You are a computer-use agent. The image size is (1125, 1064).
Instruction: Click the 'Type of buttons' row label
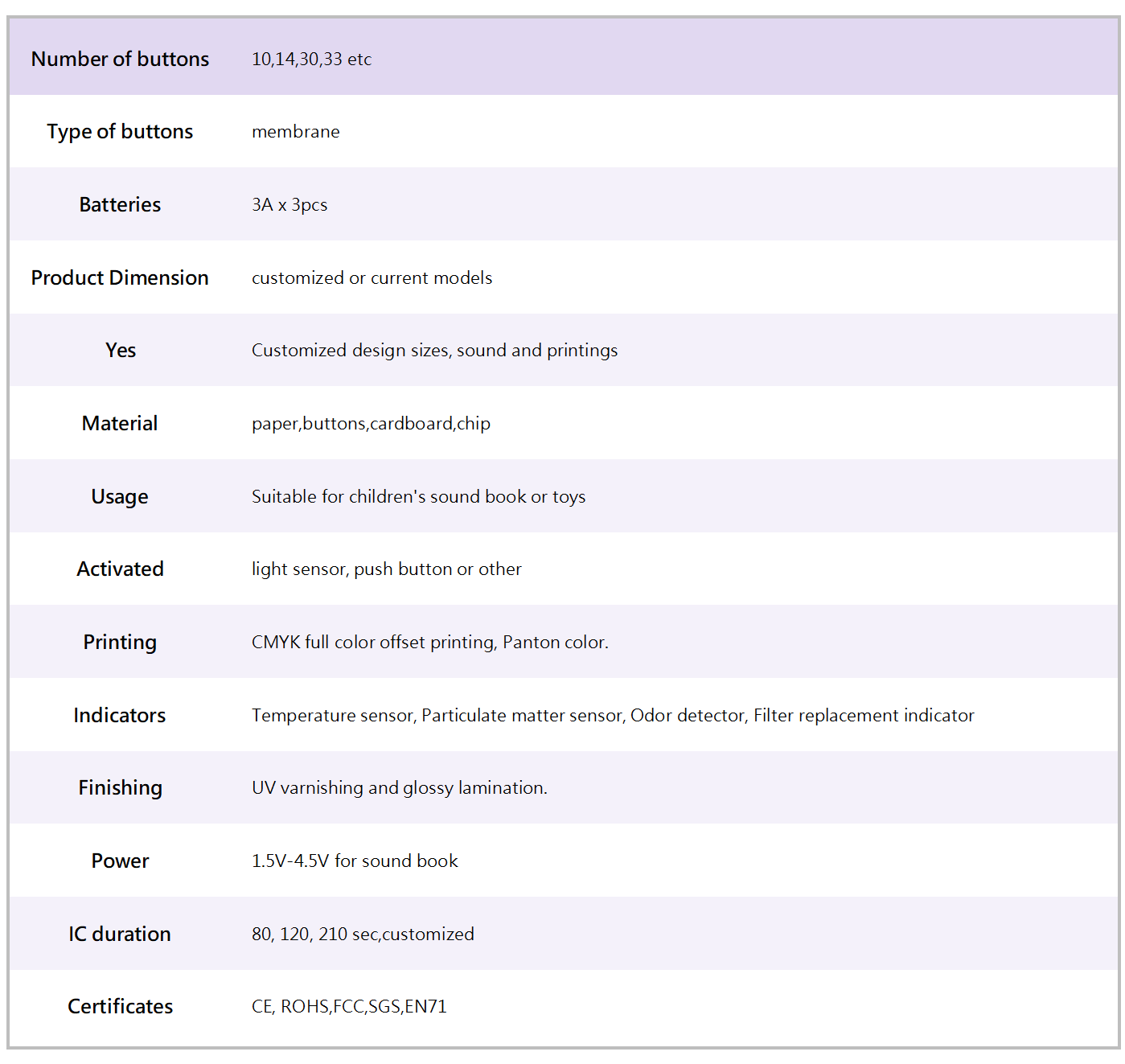coord(120,131)
